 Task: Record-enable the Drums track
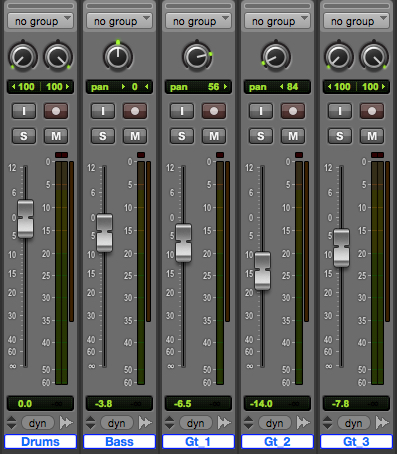click(56, 111)
